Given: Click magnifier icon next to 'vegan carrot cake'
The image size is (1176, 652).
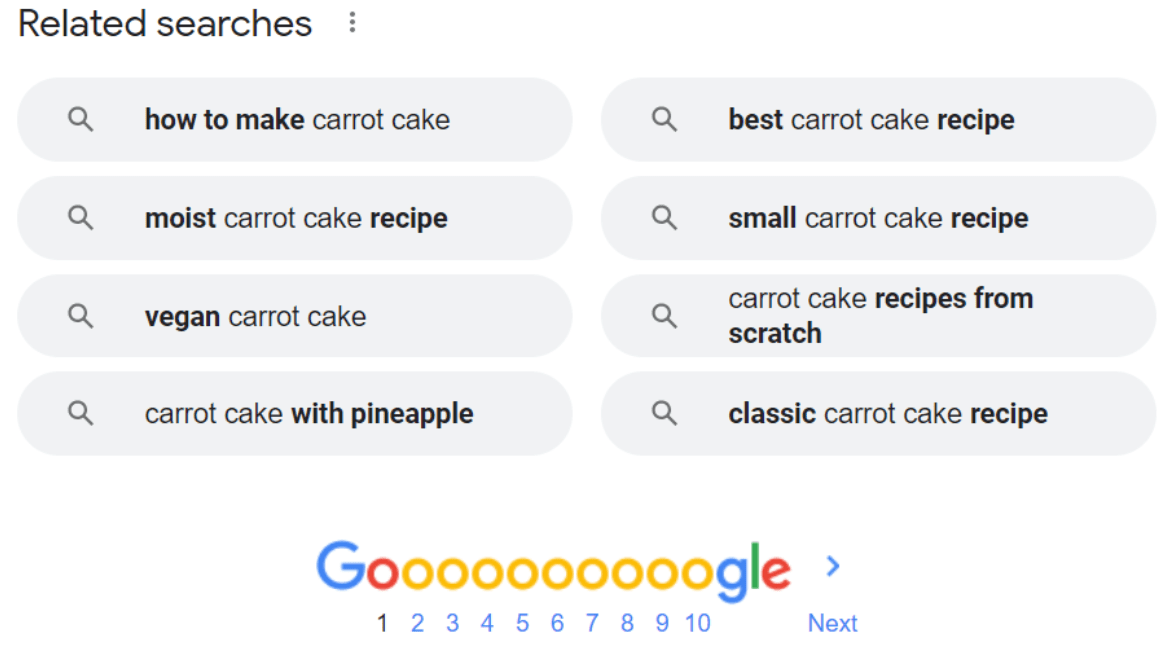Looking at the screenshot, I should tap(80, 316).
